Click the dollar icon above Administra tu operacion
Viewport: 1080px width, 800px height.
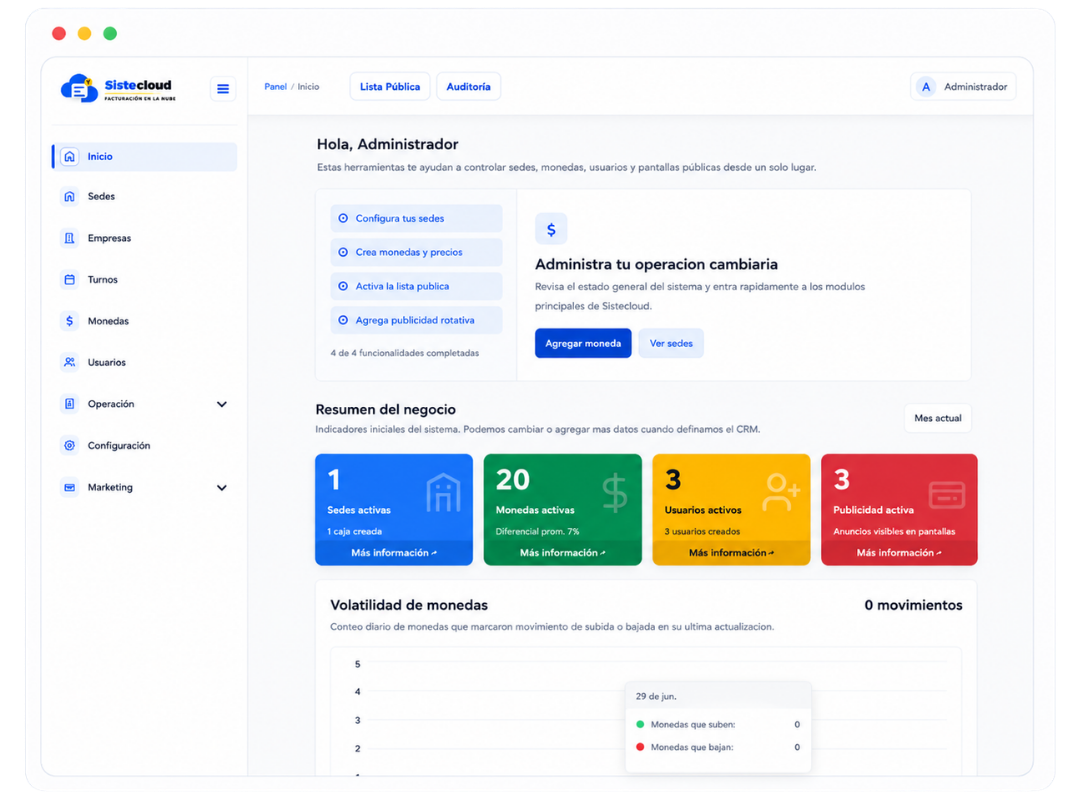tap(551, 229)
